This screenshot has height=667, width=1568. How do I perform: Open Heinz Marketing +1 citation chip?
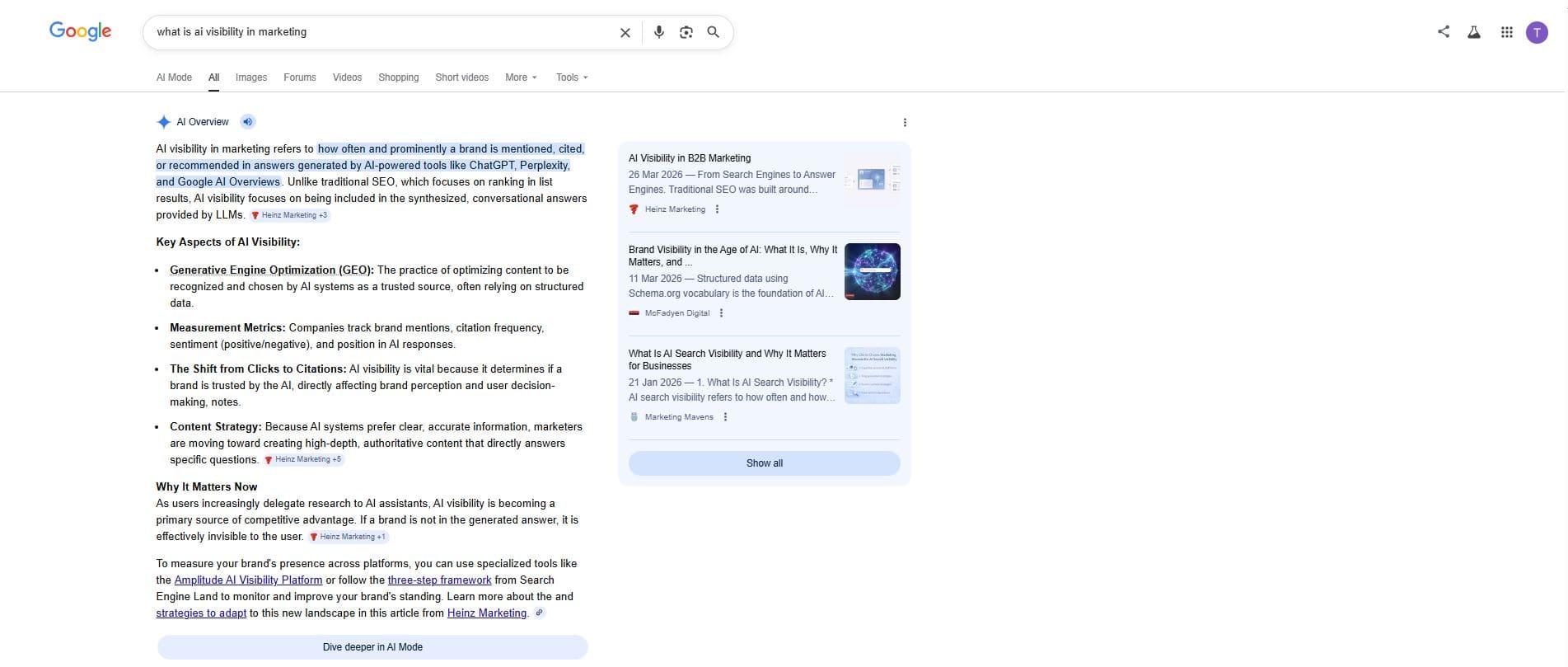pyautogui.click(x=348, y=537)
